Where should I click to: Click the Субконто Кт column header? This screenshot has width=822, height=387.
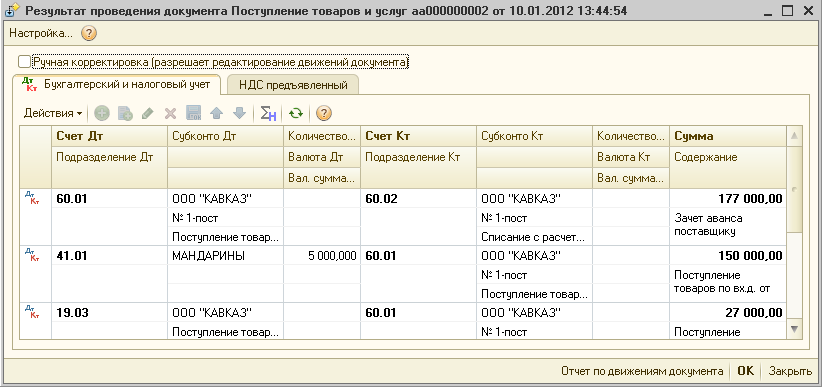(x=535, y=136)
